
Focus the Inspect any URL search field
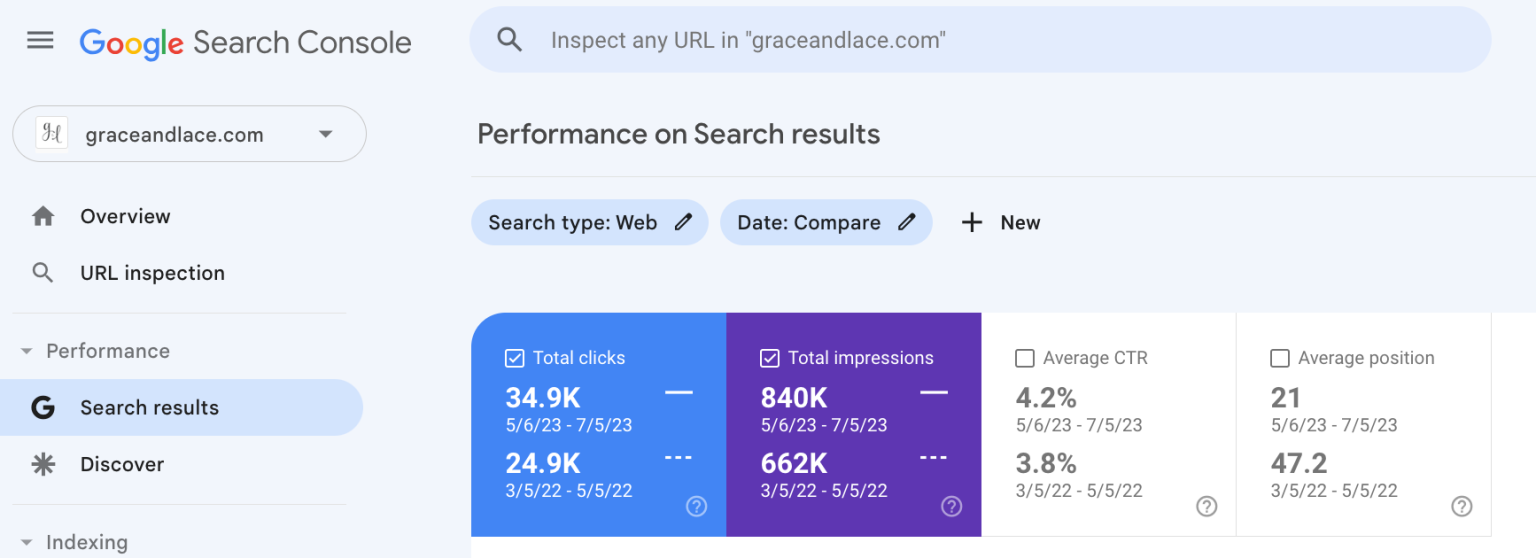[980, 40]
